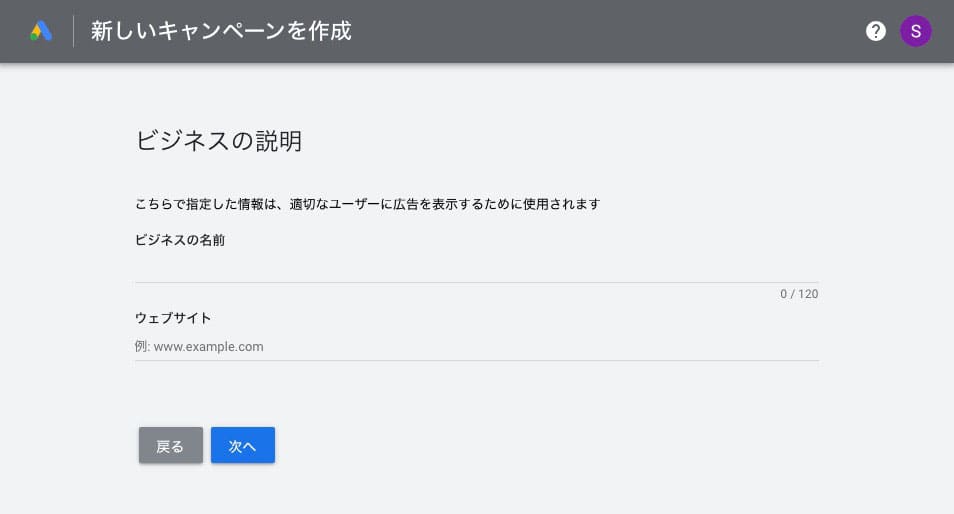Click the ウェブサイト field label
This screenshot has height=514, width=954.
(173, 318)
